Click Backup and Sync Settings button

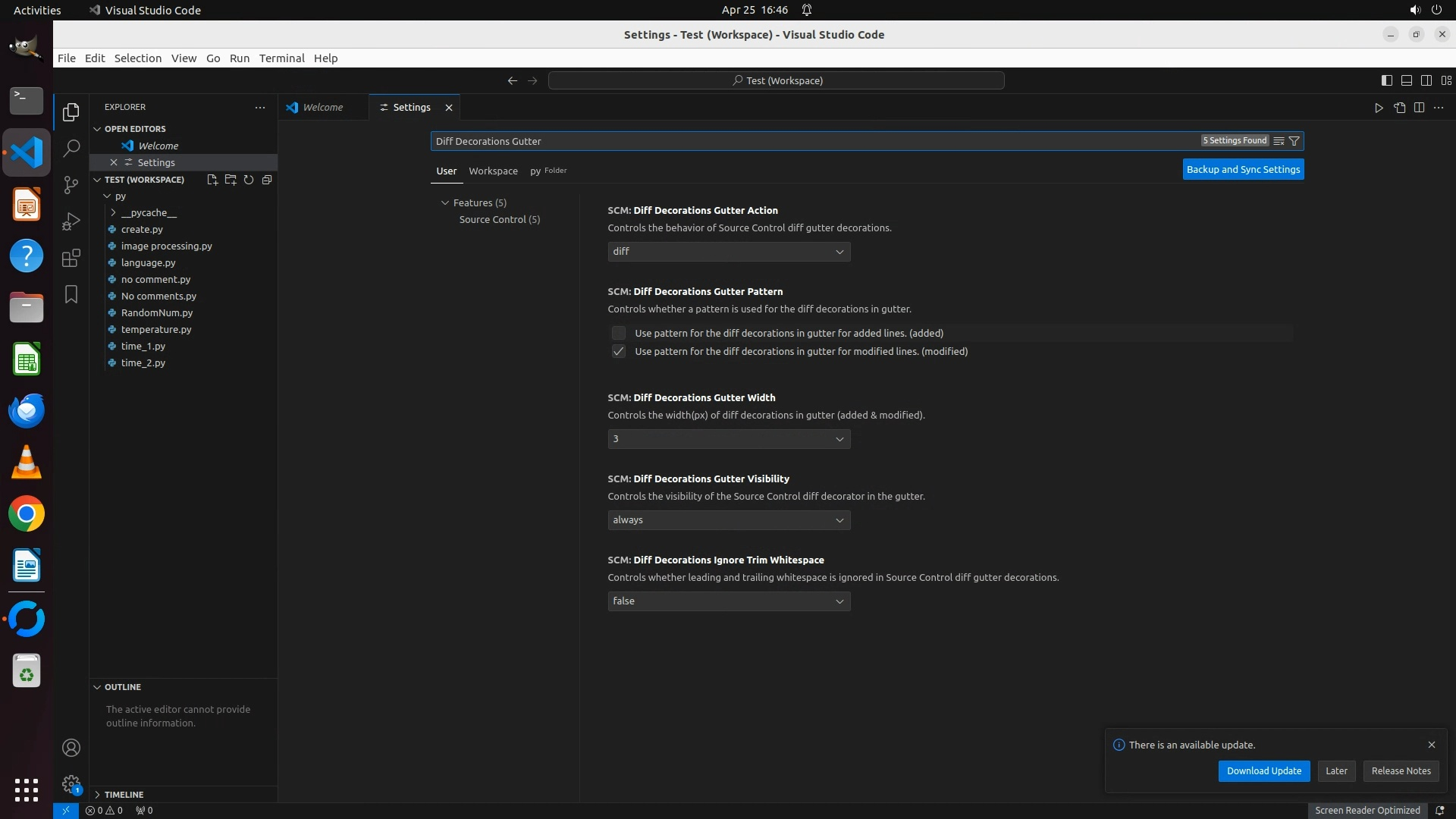(x=1243, y=170)
